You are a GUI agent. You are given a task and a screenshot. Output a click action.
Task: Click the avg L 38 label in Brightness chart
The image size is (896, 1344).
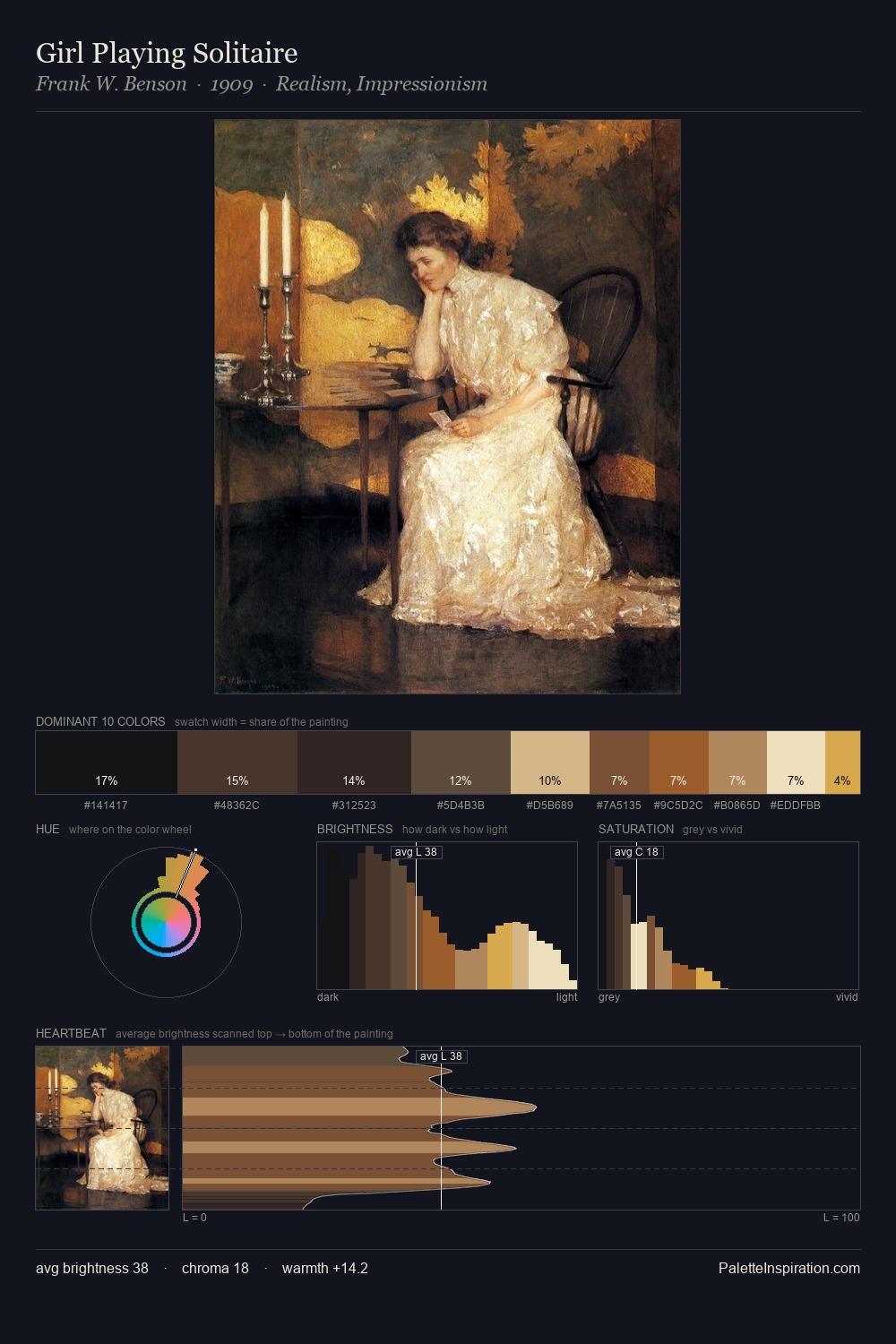416,852
